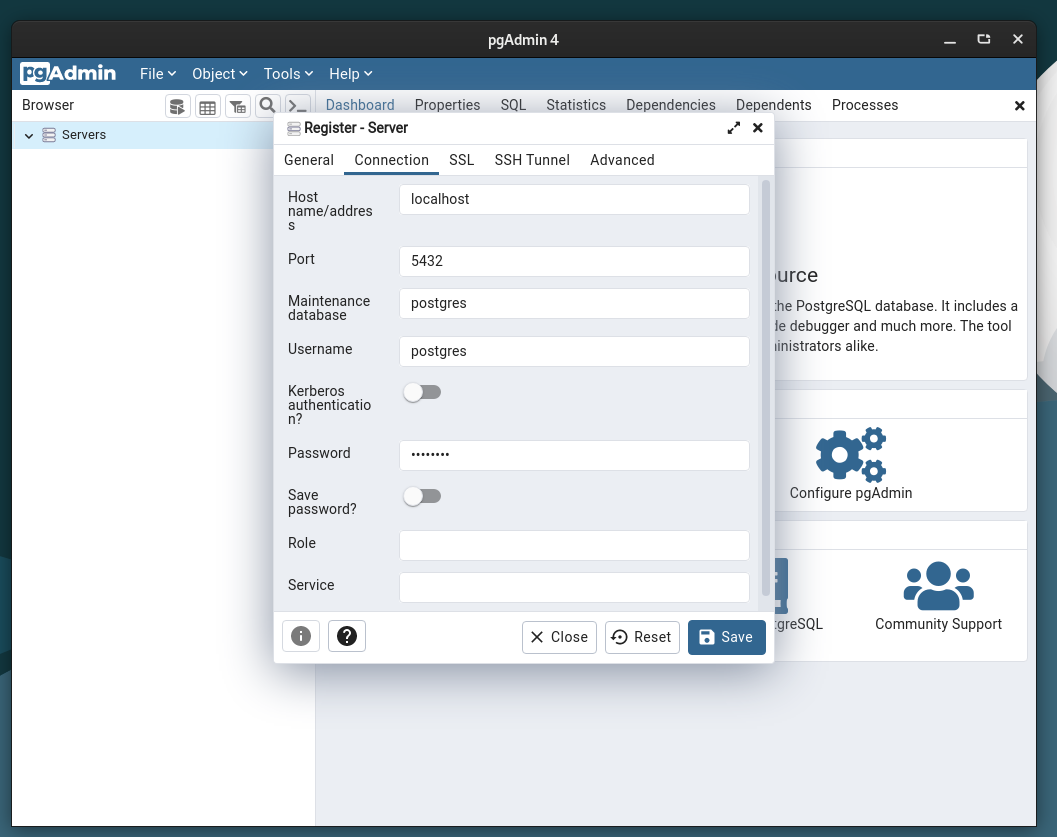The image size is (1057, 837).
Task: Select the Dashboard panel tab
Action: point(360,105)
